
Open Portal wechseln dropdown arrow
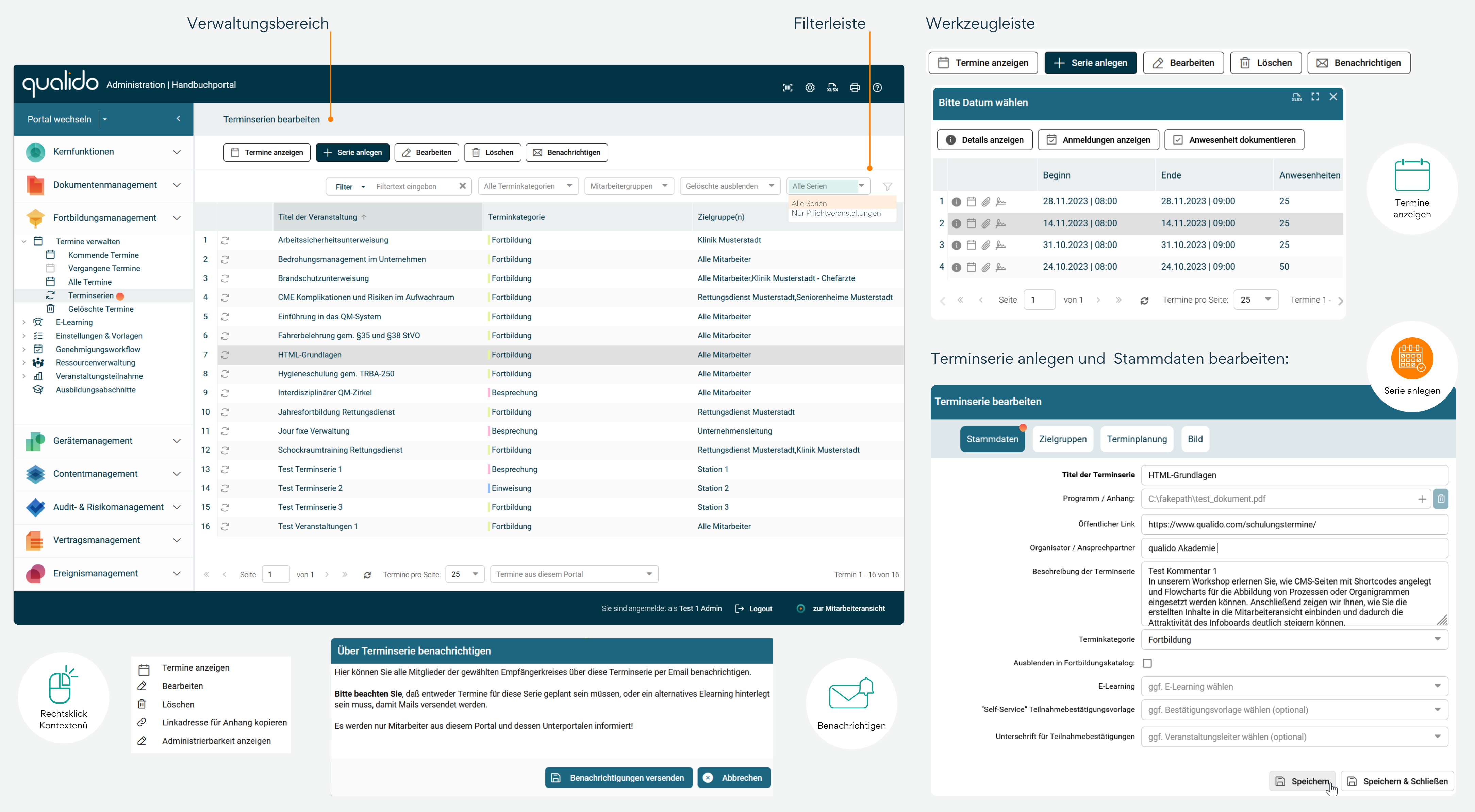105,119
